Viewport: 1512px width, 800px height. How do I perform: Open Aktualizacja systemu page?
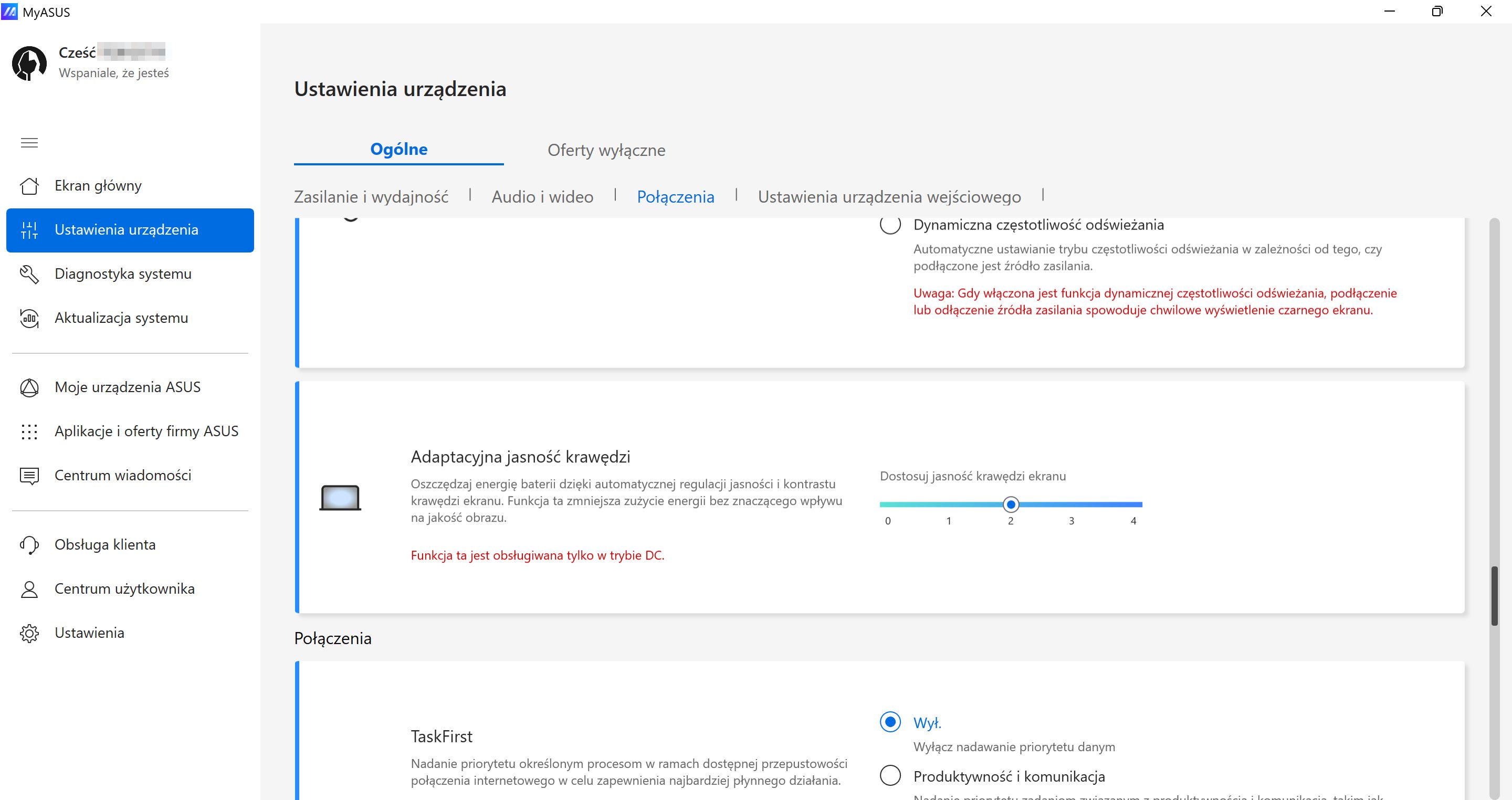pos(130,318)
